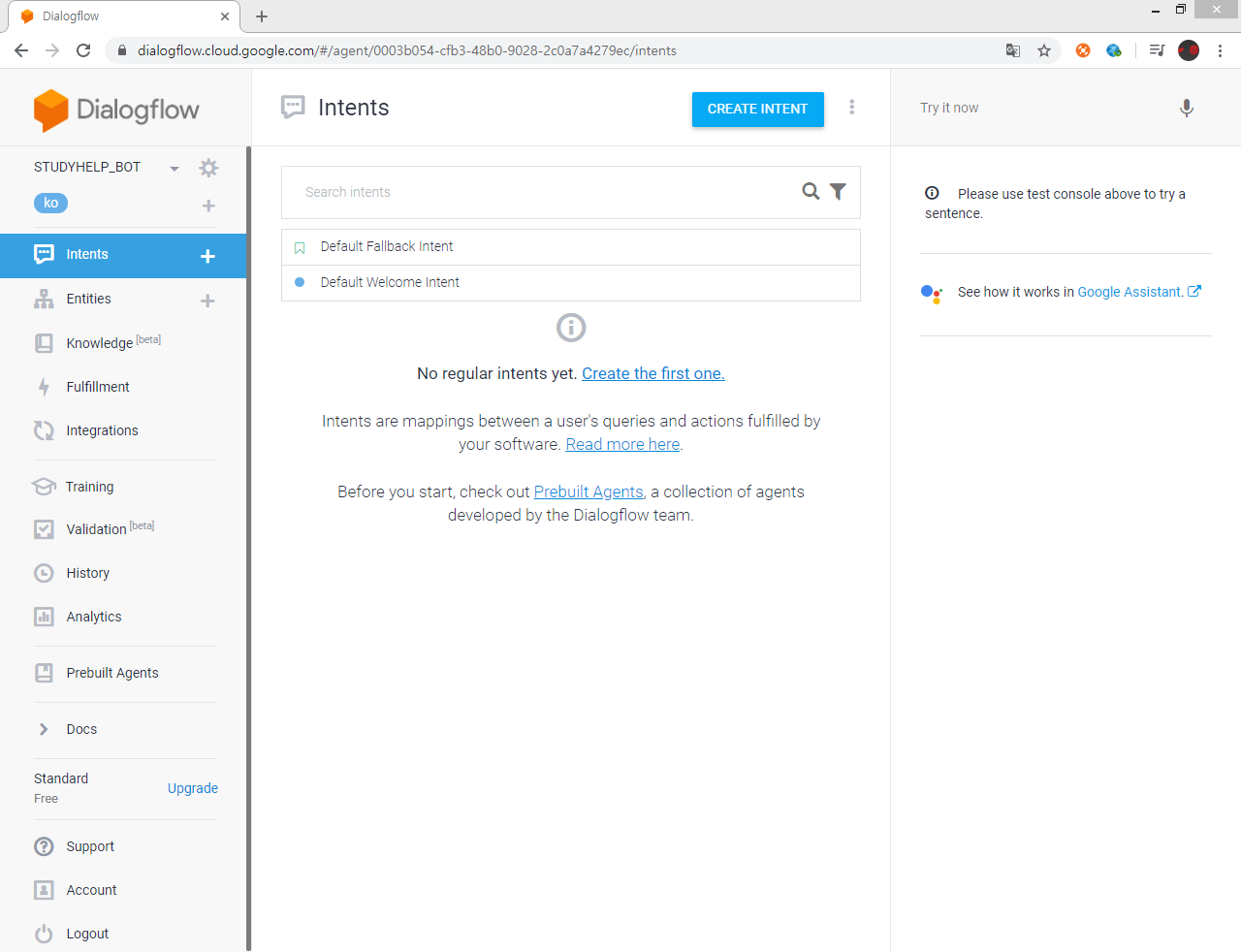Add a new language with plus icon
1241x952 pixels.
point(208,206)
